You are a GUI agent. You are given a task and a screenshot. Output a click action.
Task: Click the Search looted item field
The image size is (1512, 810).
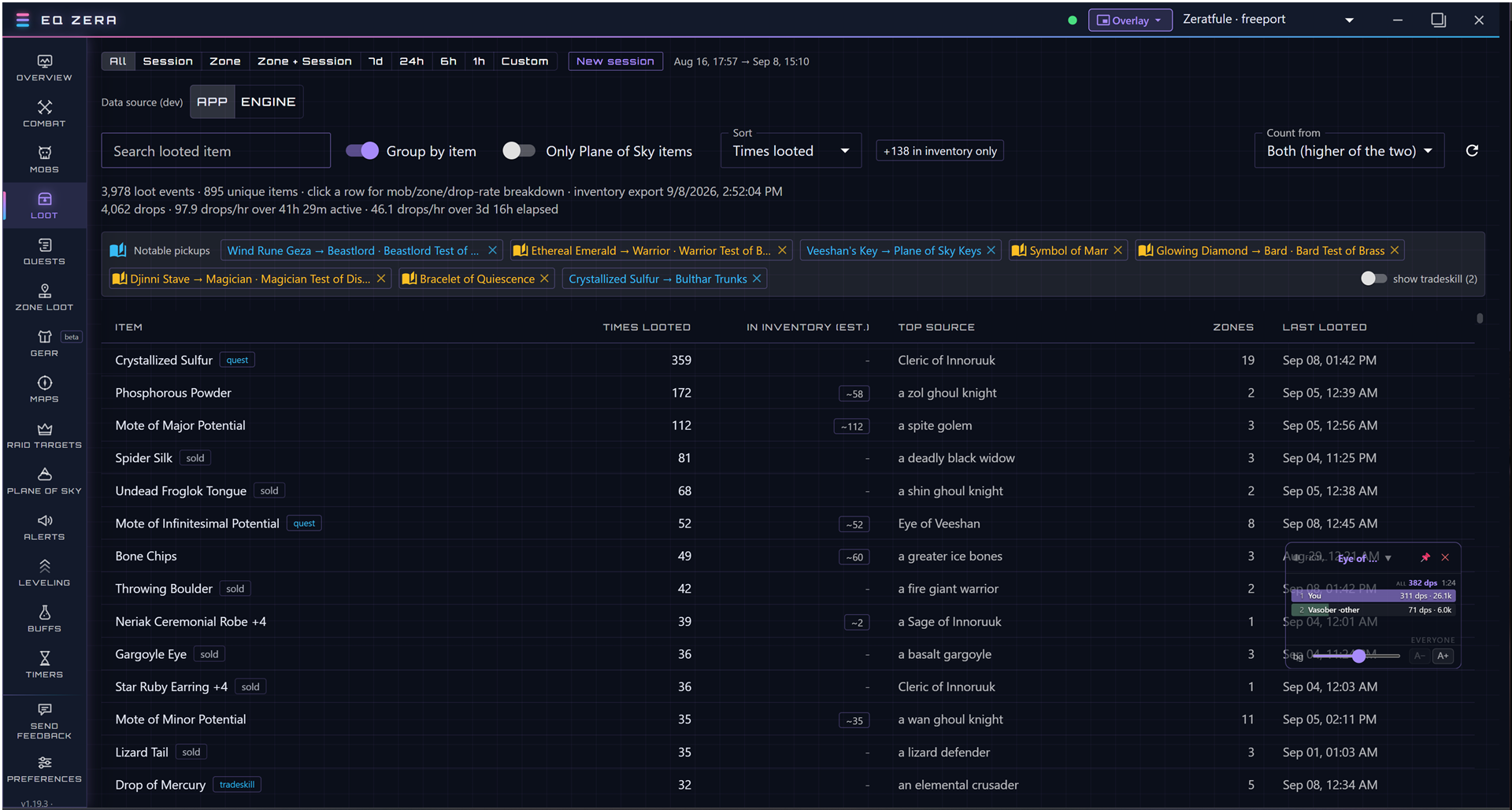216,150
